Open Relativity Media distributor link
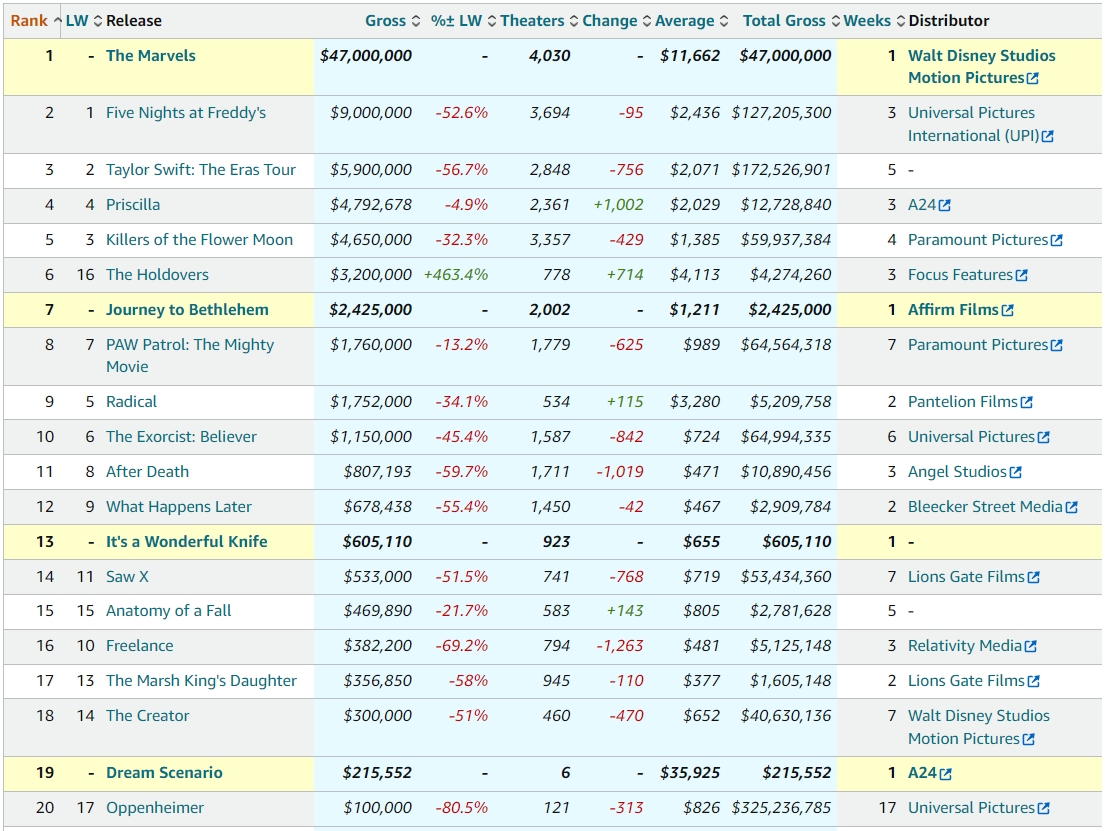1105x831 pixels. [965, 646]
